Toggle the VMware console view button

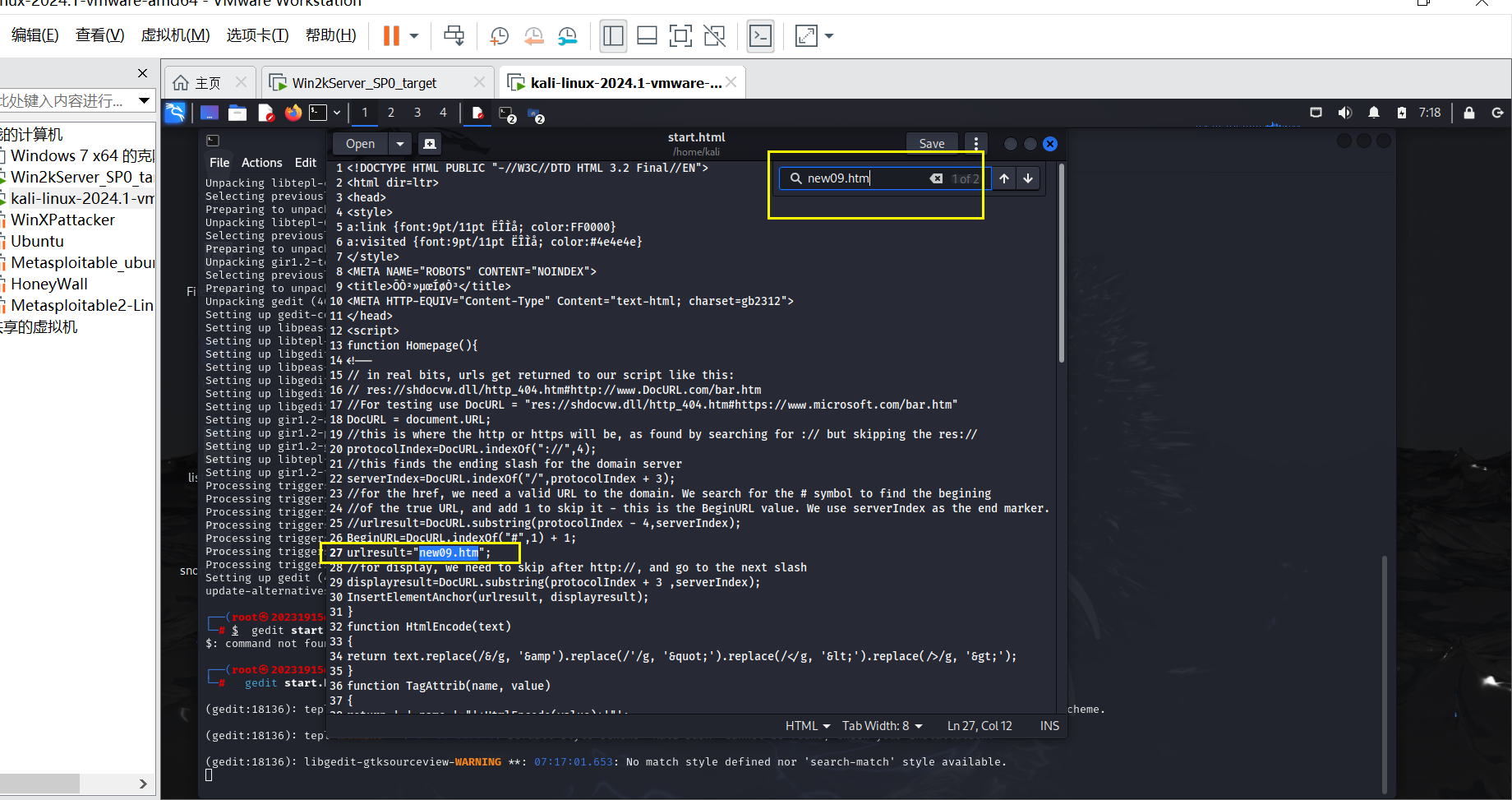click(760, 36)
